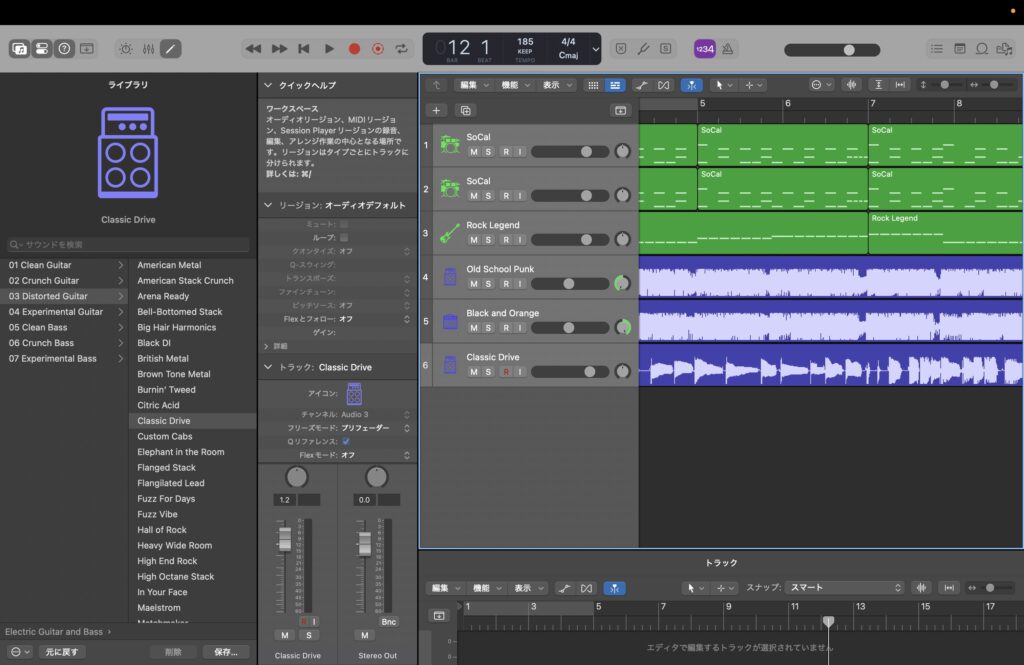Open Quick Help question mark button
1024x665 pixels.
(64, 49)
